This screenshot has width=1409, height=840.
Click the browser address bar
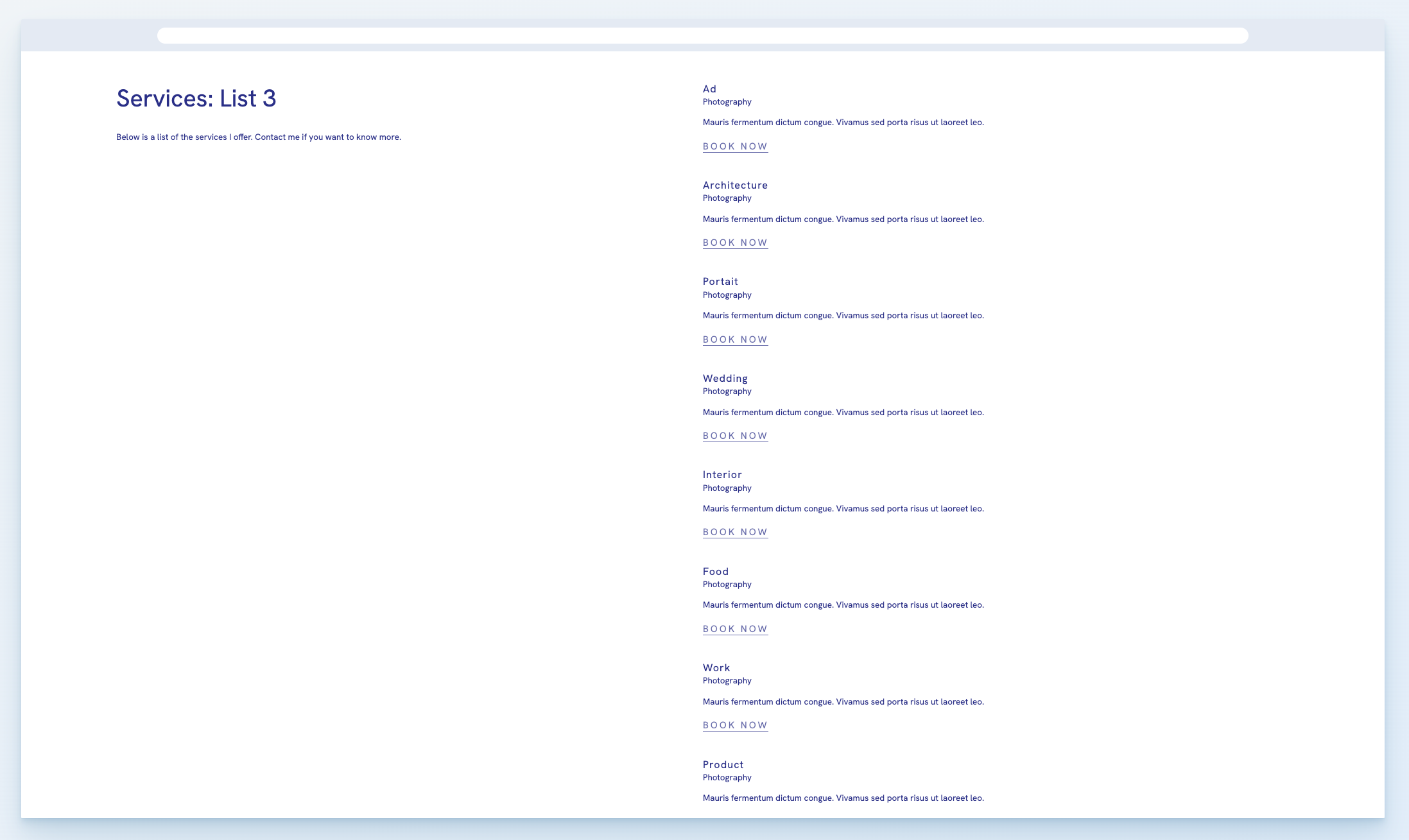click(703, 36)
